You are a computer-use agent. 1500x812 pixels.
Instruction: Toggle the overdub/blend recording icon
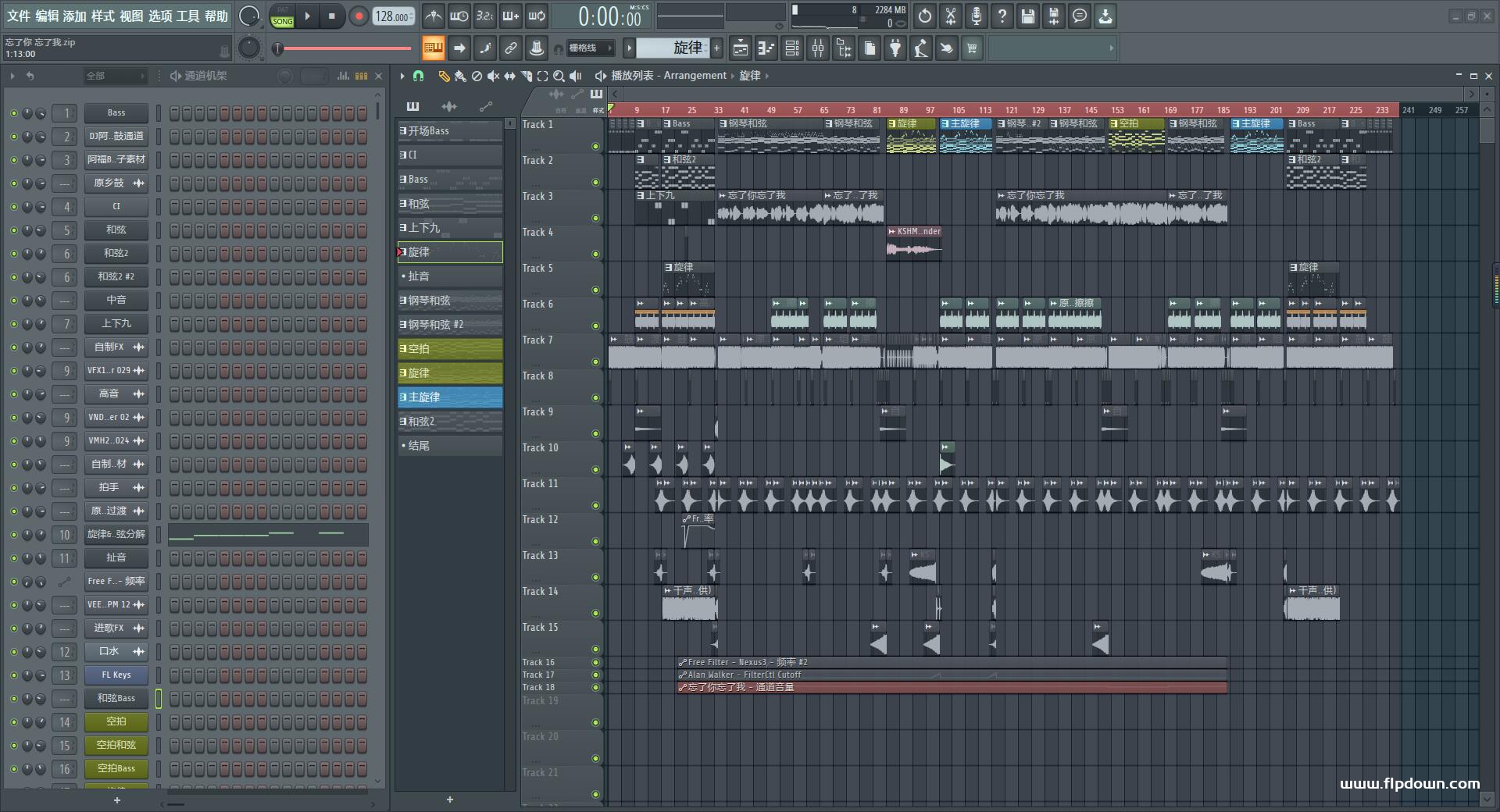point(511,16)
